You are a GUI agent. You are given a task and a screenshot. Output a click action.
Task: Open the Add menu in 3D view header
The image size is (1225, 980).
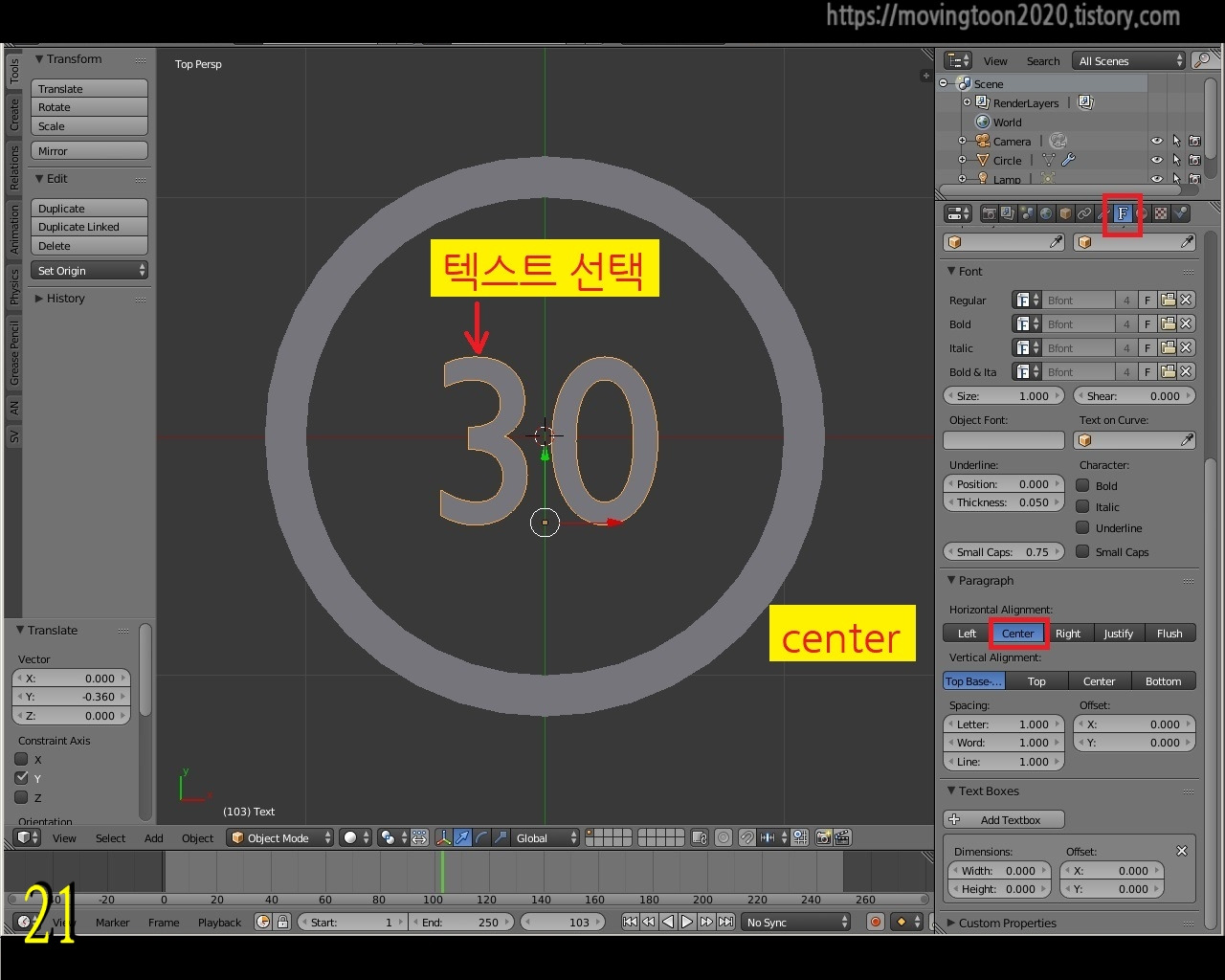coord(153,837)
